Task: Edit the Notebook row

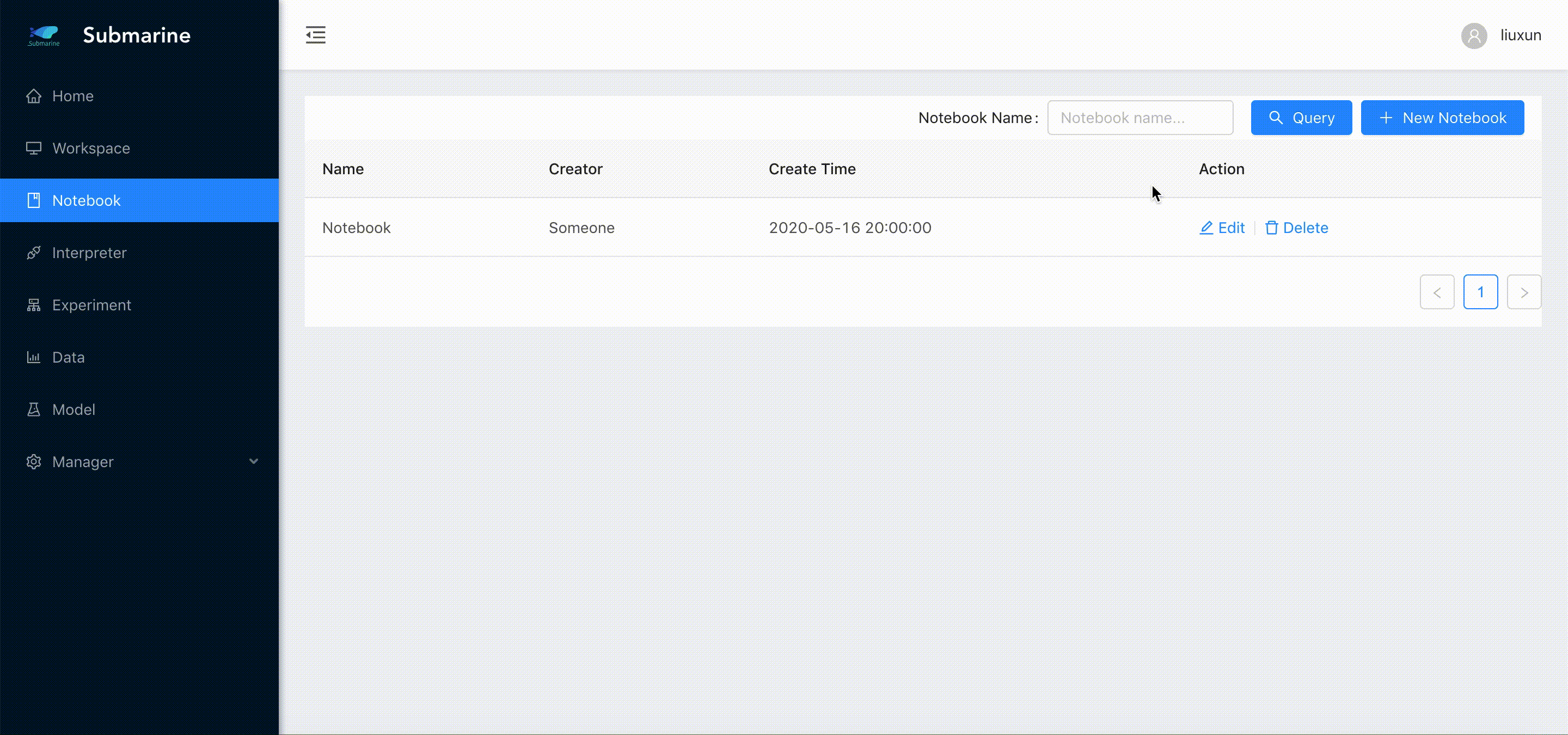Action: click(x=1222, y=228)
